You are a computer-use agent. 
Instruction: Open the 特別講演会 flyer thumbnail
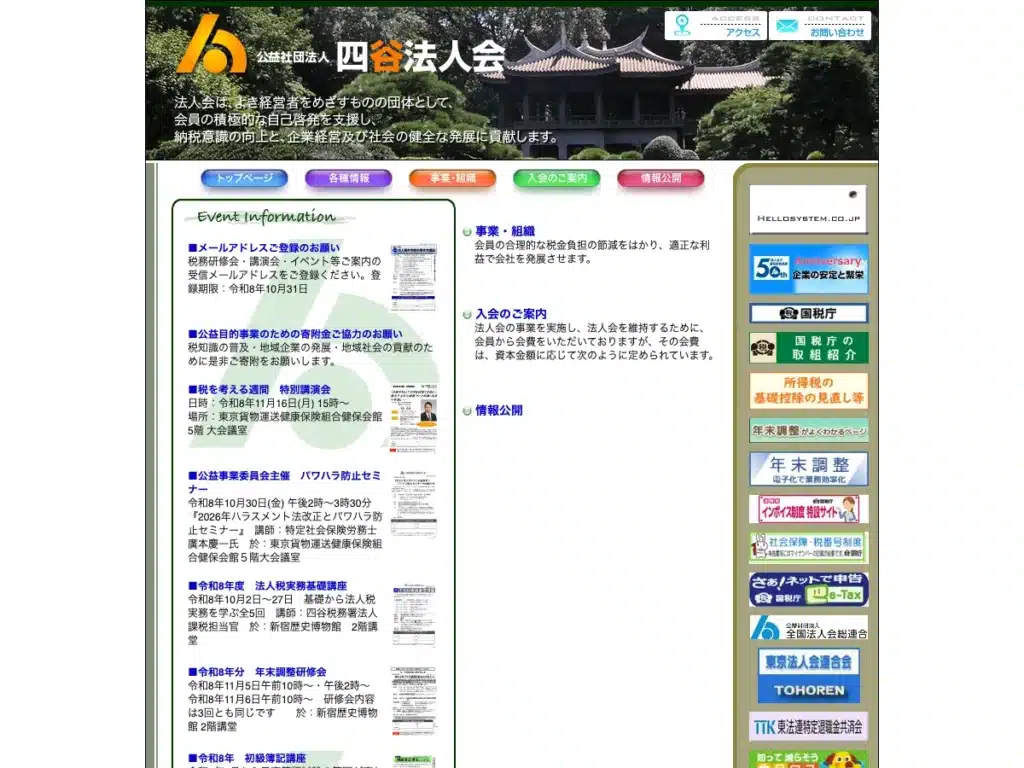(x=413, y=418)
